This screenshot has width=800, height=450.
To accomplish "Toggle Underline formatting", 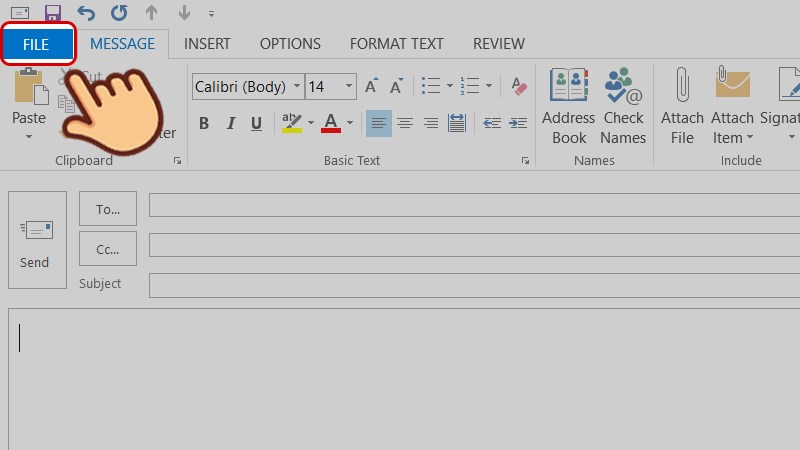I will tap(257, 123).
